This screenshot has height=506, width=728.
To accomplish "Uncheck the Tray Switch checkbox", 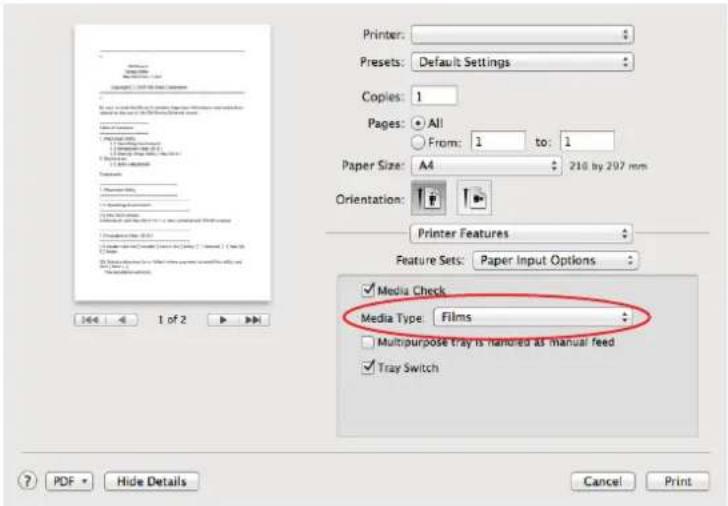I will pos(368,367).
